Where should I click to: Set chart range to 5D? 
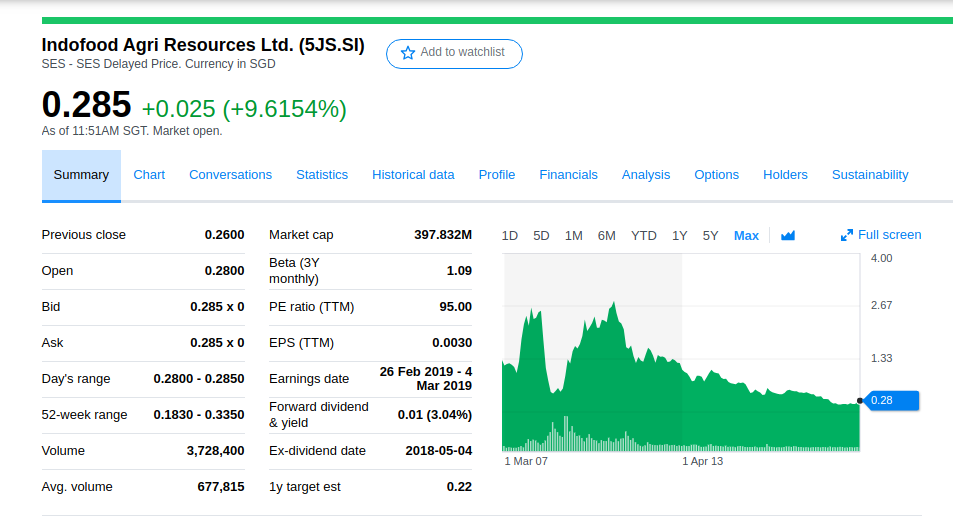click(541, 236)
